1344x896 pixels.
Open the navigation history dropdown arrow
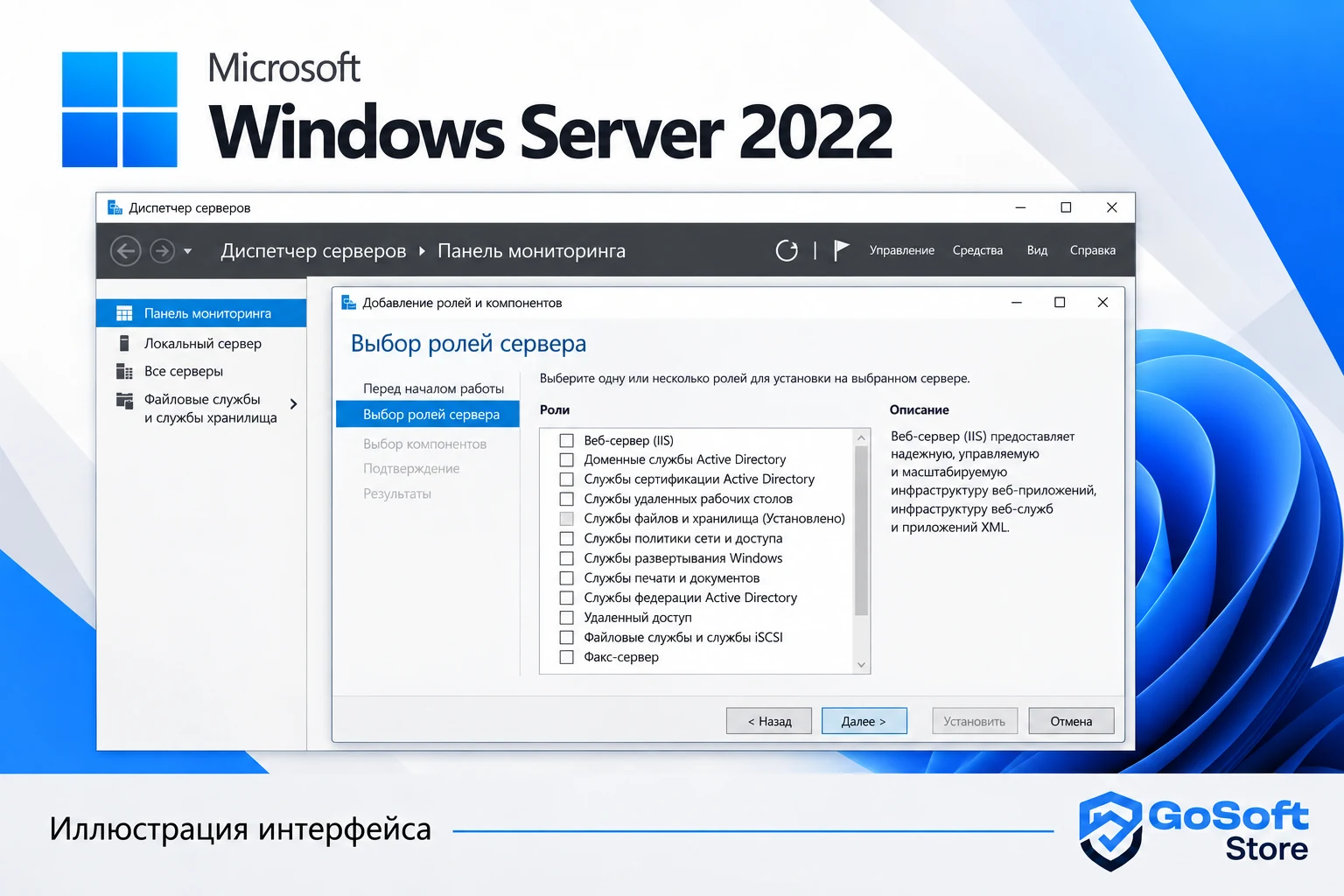(x=187, y=251)
